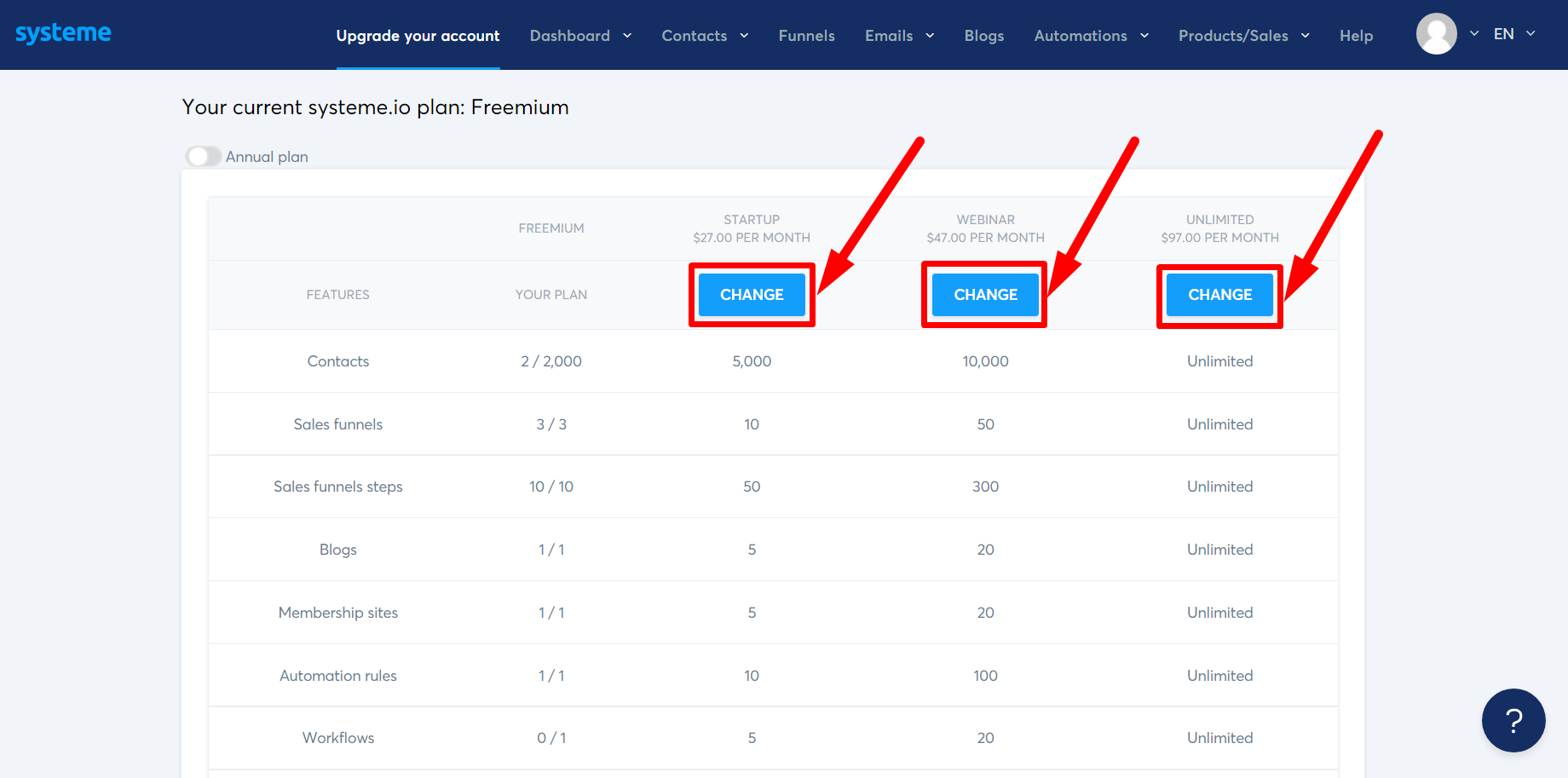Open the Help menu item
The image size is (1568, 778).
tap(1355, 36)
